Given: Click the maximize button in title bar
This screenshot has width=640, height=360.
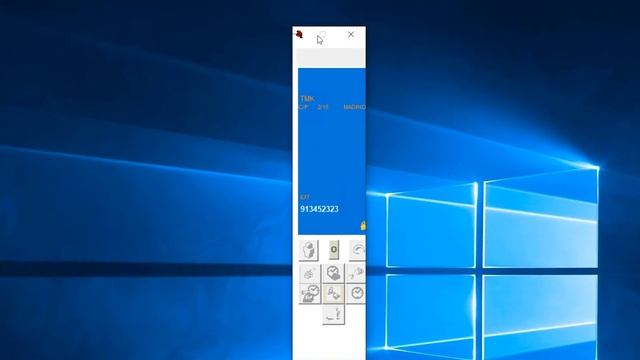Looking at the screenshot, I should 322,34.
